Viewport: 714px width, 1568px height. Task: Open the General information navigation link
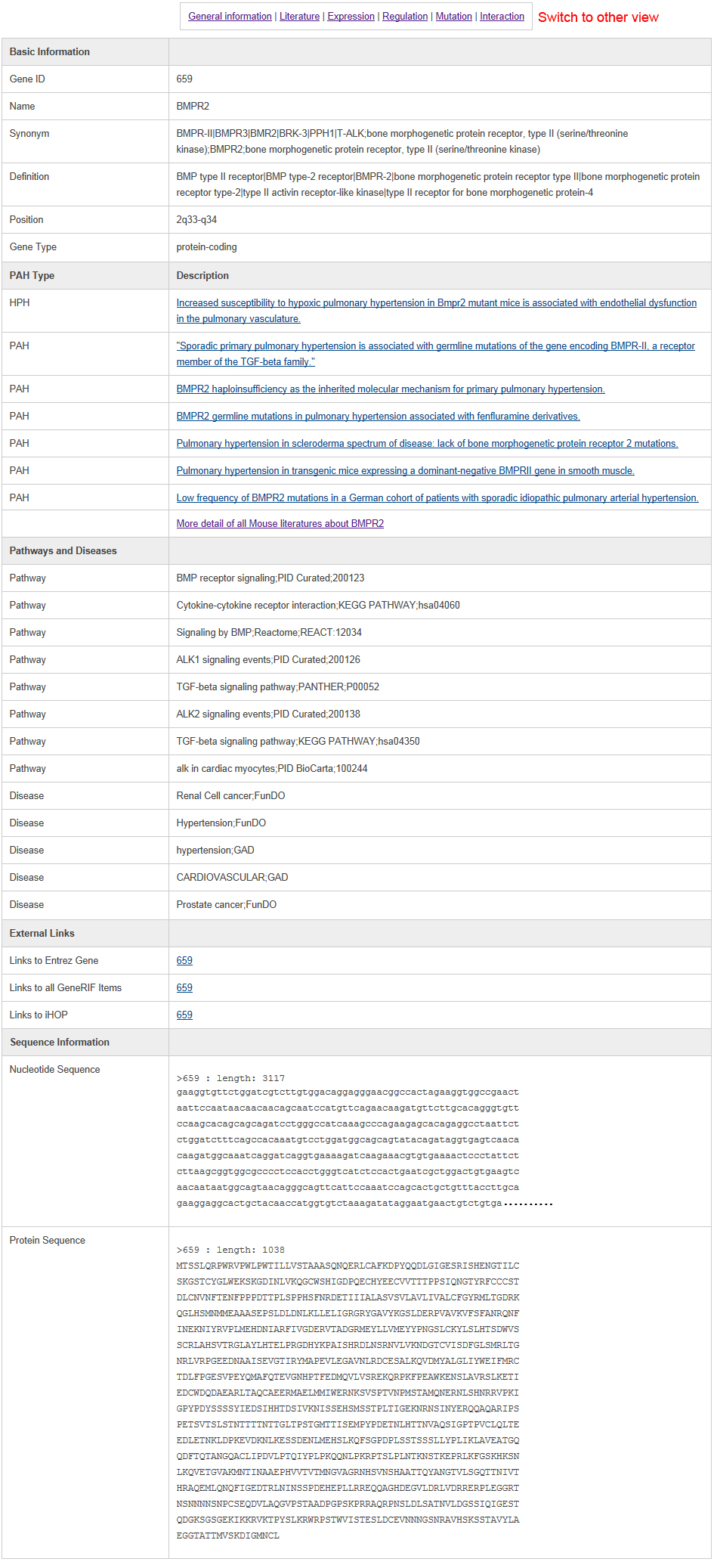click(x=230, y=17)
